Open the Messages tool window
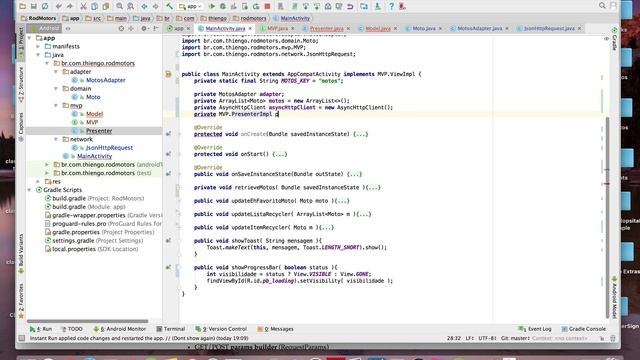Image resolution: width=640 pixels, height=360 pixels. [276, 329]
